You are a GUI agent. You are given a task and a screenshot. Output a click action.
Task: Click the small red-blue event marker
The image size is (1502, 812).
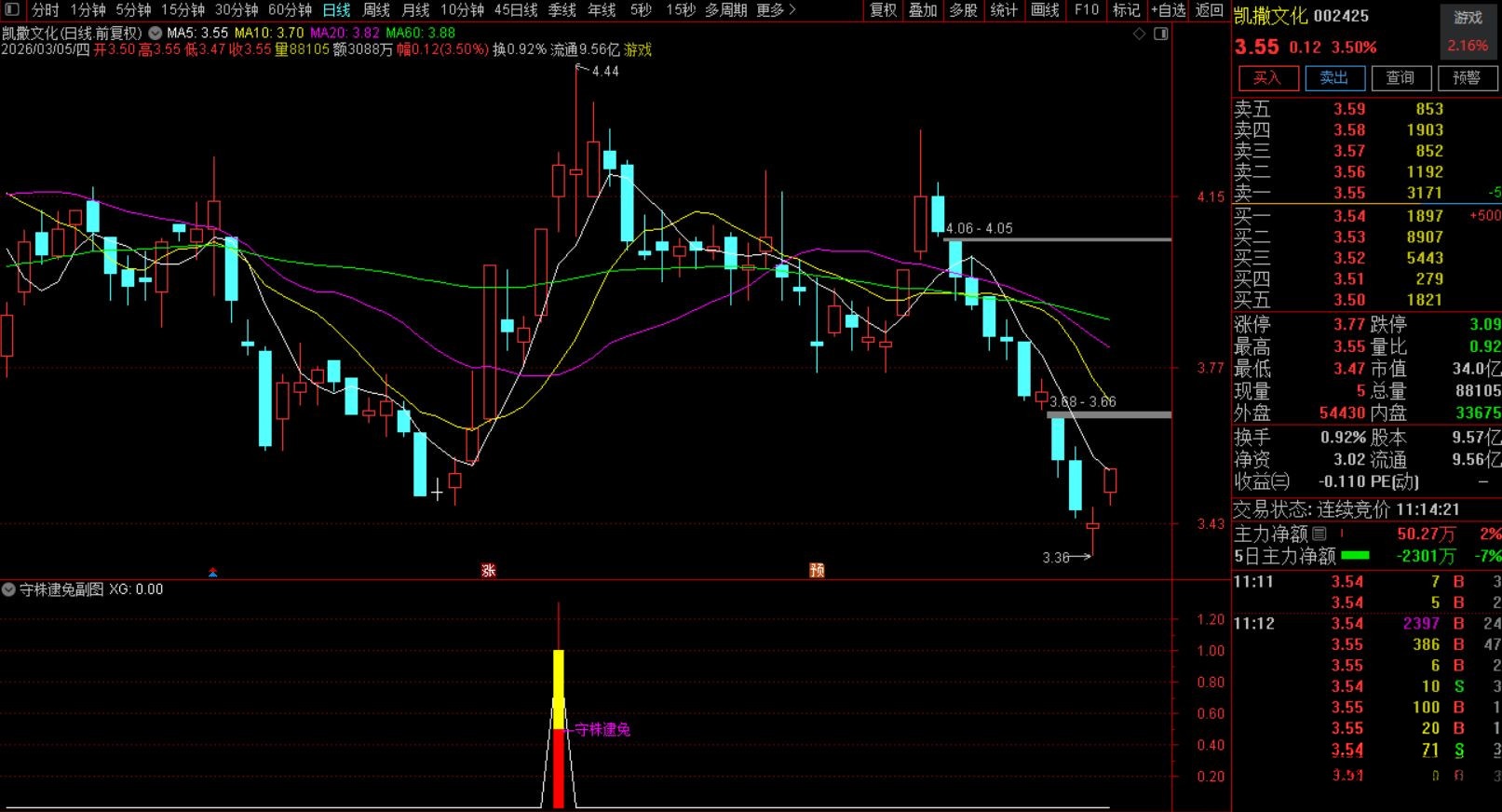[213, 572]
